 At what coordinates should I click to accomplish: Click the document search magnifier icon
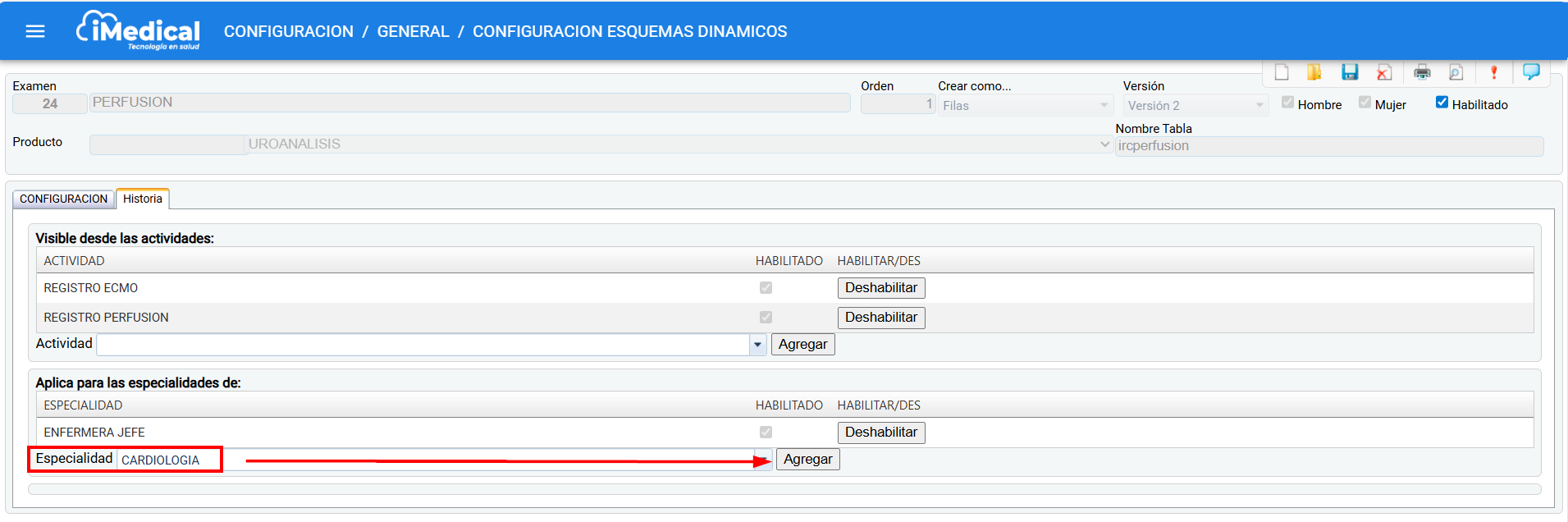[x=1456, y=73]
